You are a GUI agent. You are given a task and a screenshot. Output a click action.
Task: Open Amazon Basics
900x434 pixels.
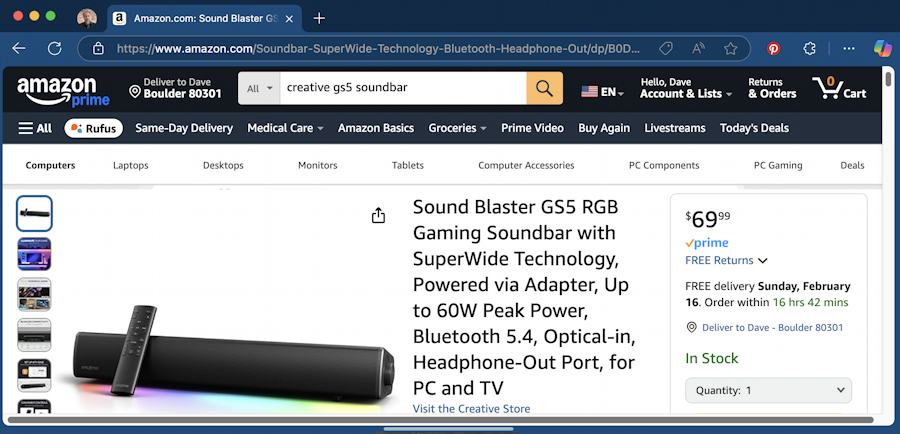pyautogui.click(x=376, y=128)
